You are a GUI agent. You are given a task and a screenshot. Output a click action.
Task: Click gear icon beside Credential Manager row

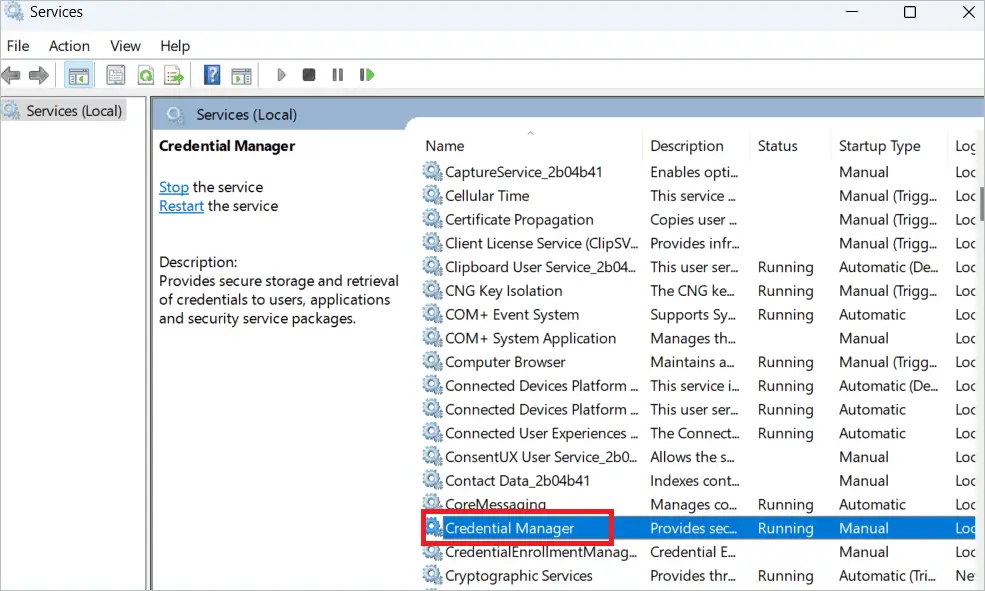(x=433, y=528)
